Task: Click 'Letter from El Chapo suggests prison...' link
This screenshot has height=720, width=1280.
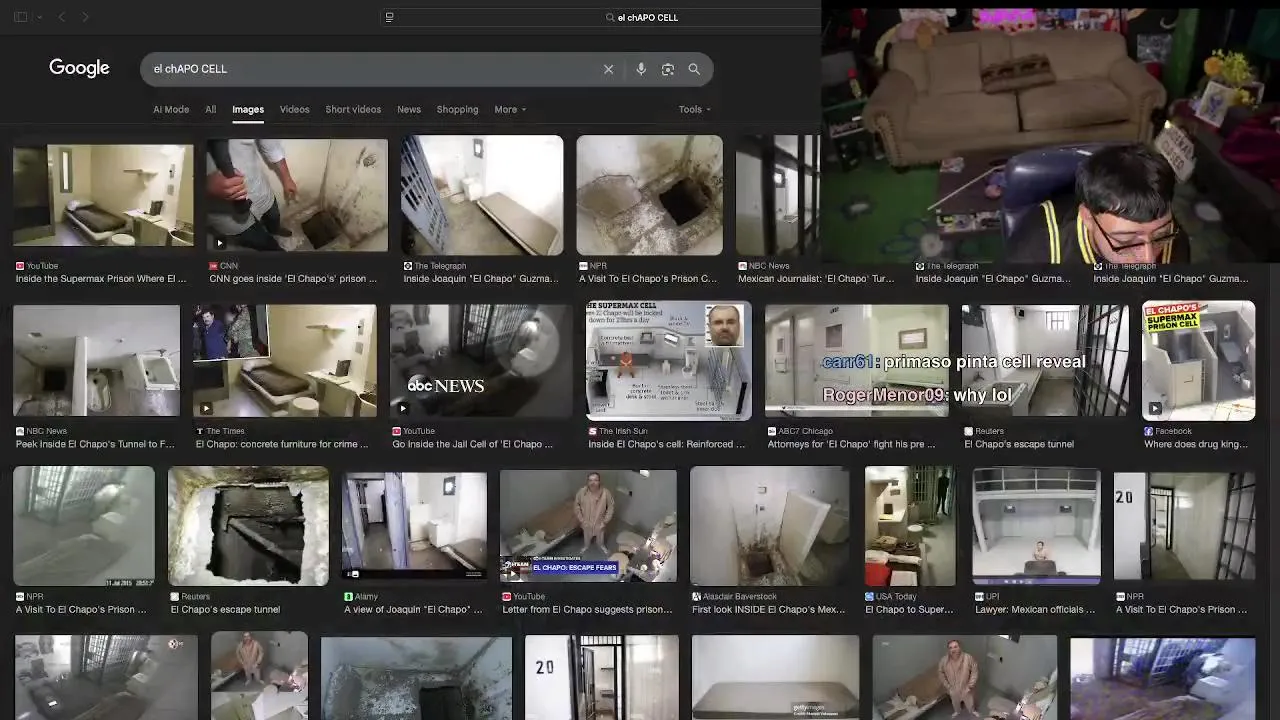Action: tap(587, 609)
